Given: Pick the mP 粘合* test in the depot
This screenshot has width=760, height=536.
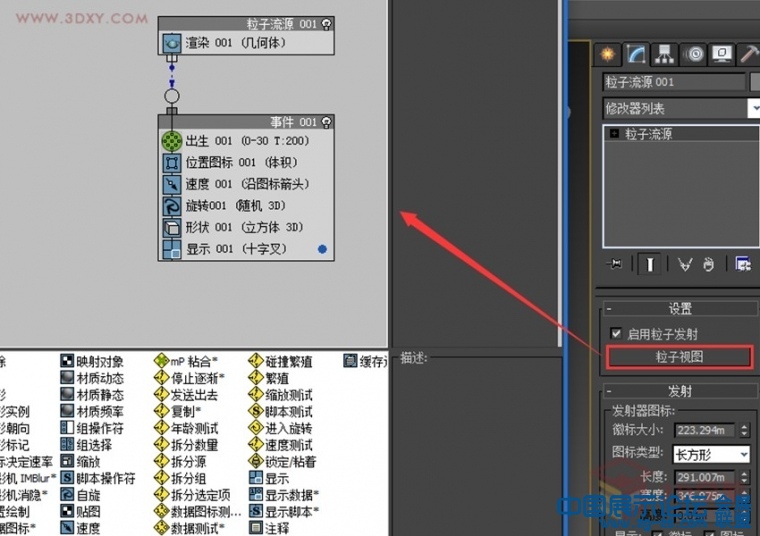Looking at the screenshot, I should pyautogui.click(x=186, y=361).
